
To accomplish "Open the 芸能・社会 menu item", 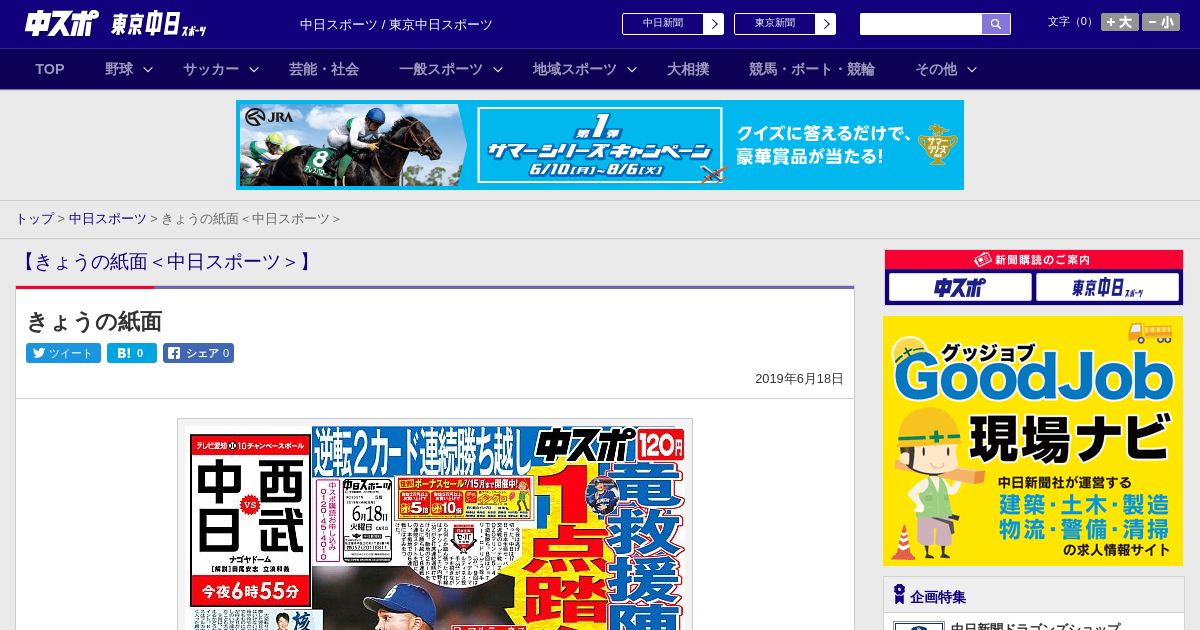I will [x=324, y=69].
